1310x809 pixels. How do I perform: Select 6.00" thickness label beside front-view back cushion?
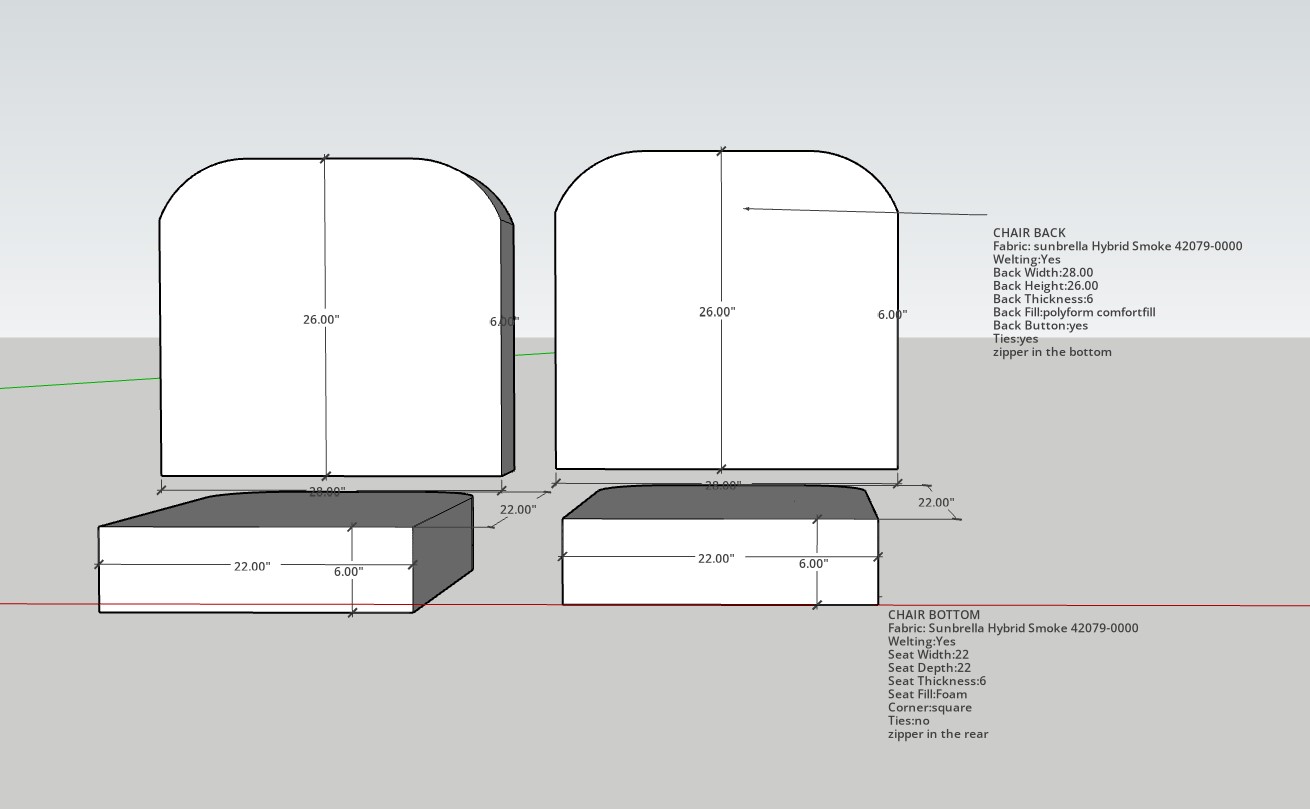pos(893,314)
